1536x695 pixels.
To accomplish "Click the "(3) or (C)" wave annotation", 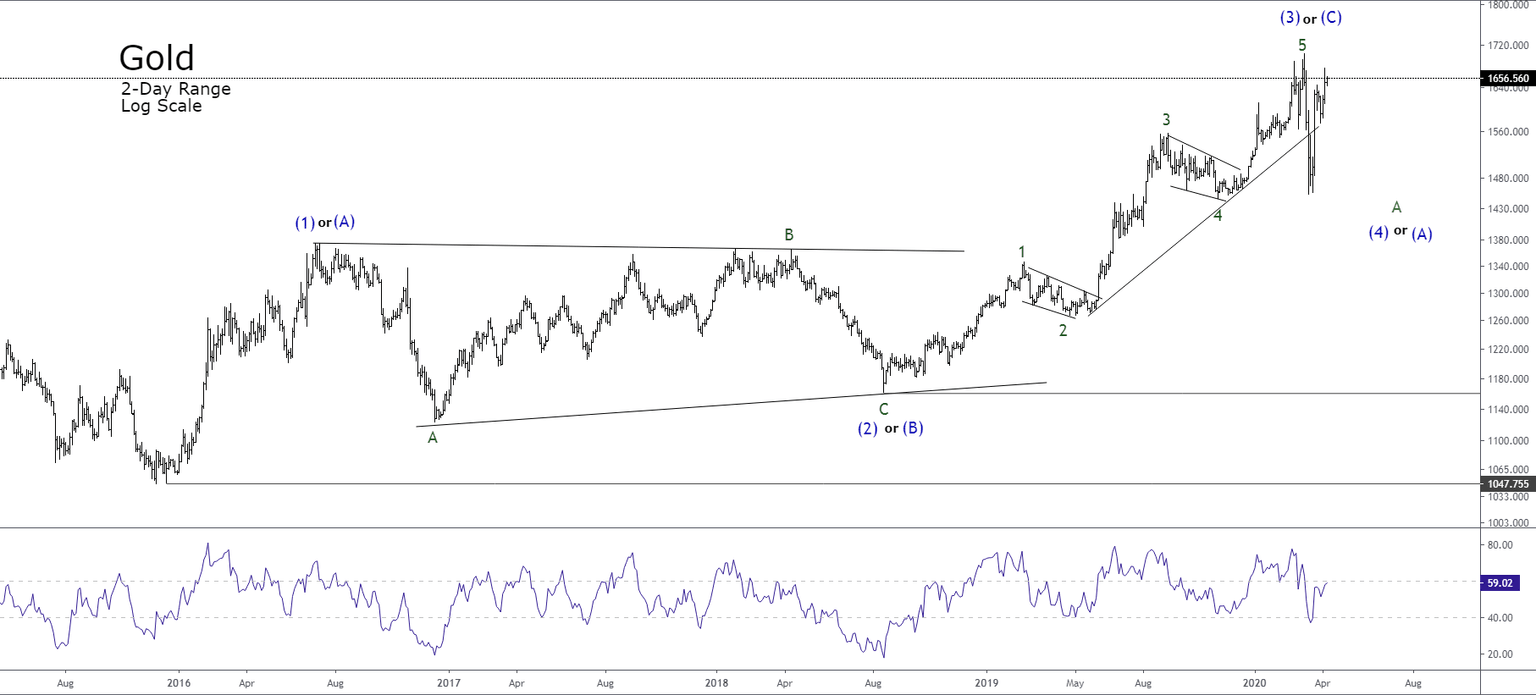I will click(x=1310, y=17).
